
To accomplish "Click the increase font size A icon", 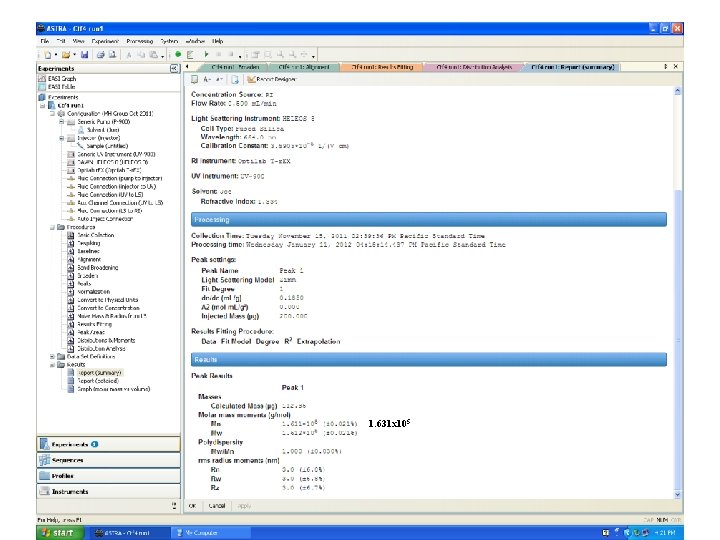I will pos(207,79).
